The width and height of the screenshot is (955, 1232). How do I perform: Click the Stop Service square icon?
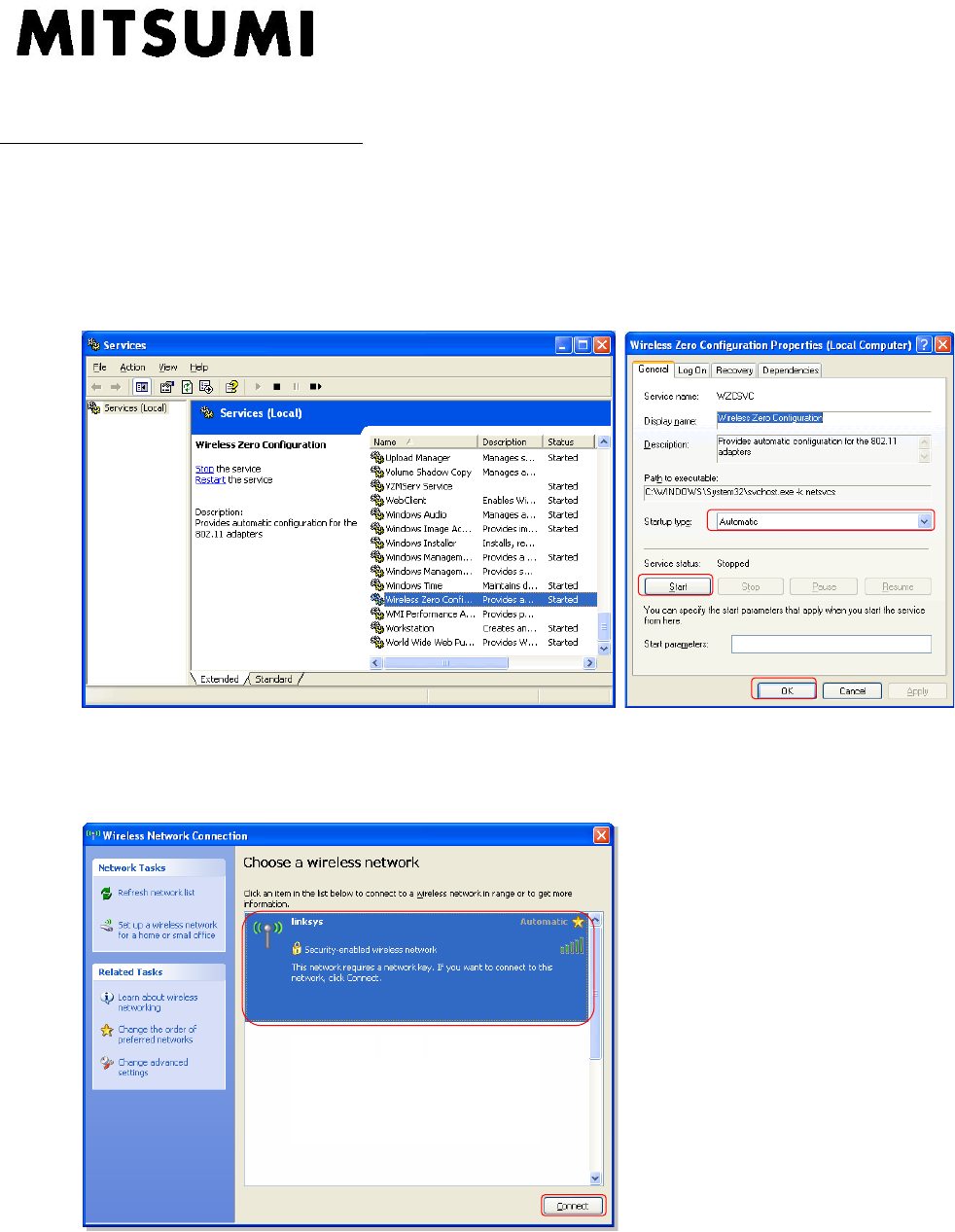(277, 386)
